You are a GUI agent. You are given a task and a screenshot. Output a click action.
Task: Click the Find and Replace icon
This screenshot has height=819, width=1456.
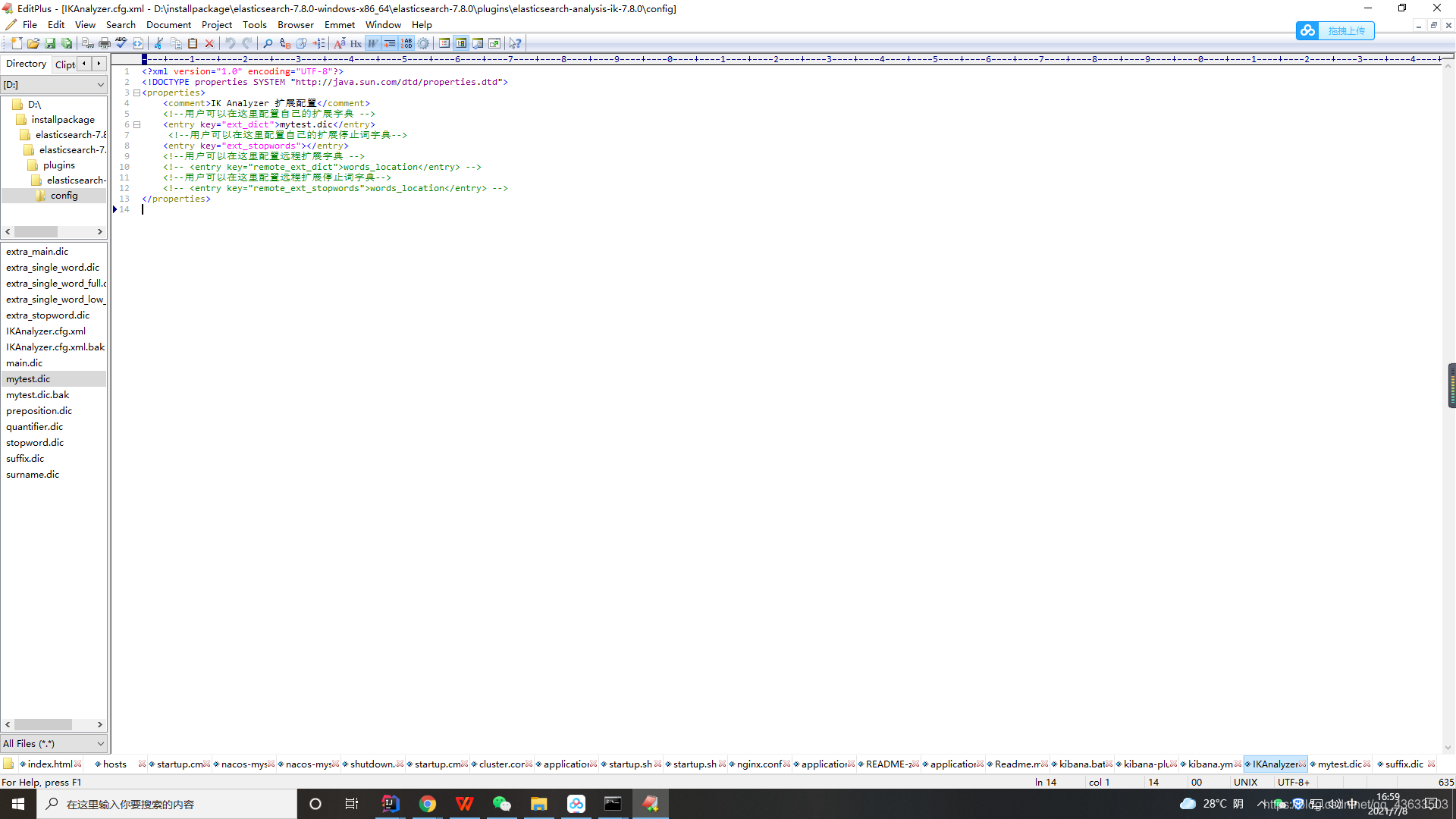(x=286, y=43)
